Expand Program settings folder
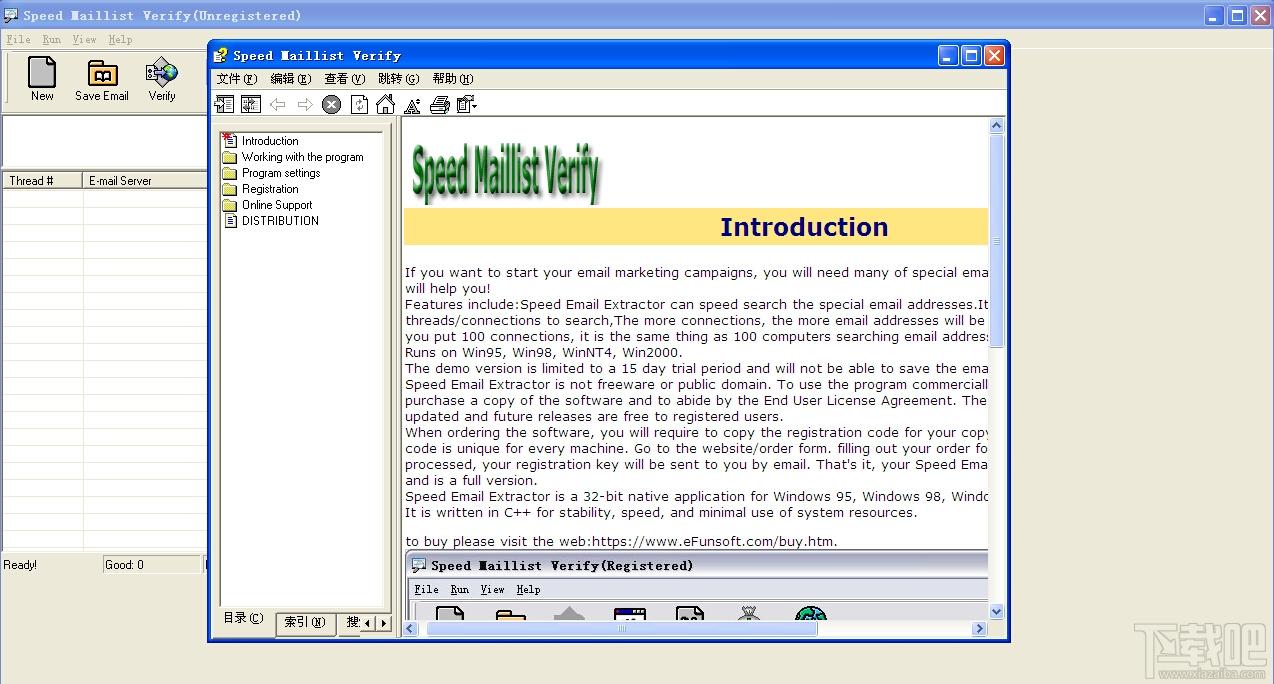This screenshot has height=684, width=1274. [271, 173]
